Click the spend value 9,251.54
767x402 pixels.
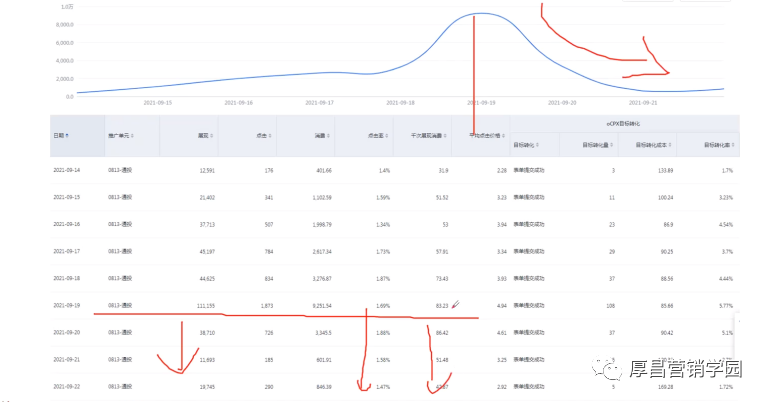point(322,306)
